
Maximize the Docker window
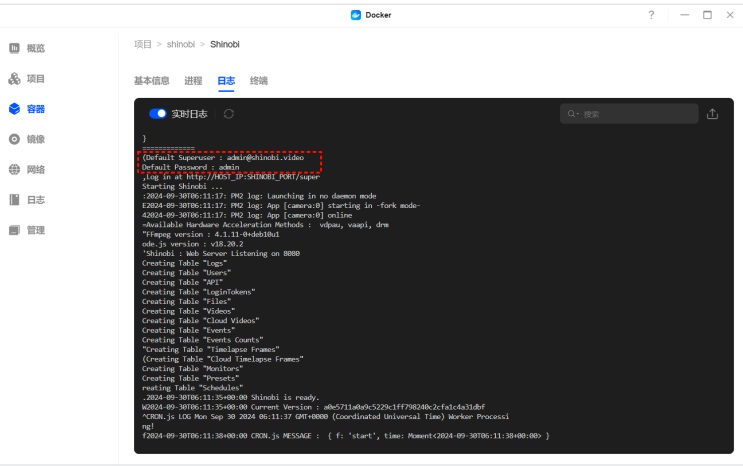click(707, 15)
